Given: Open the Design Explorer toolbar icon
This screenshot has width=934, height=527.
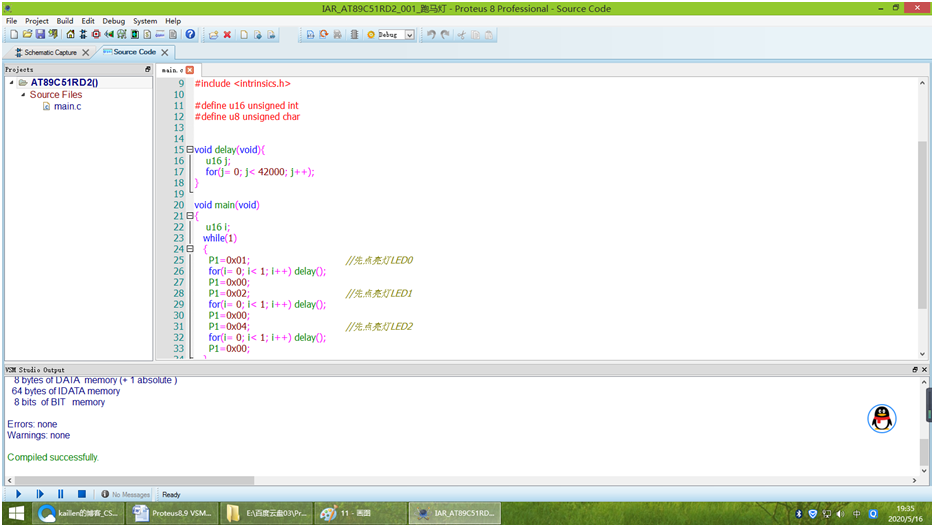Looking at the screenshot, I should click(135, 35).
